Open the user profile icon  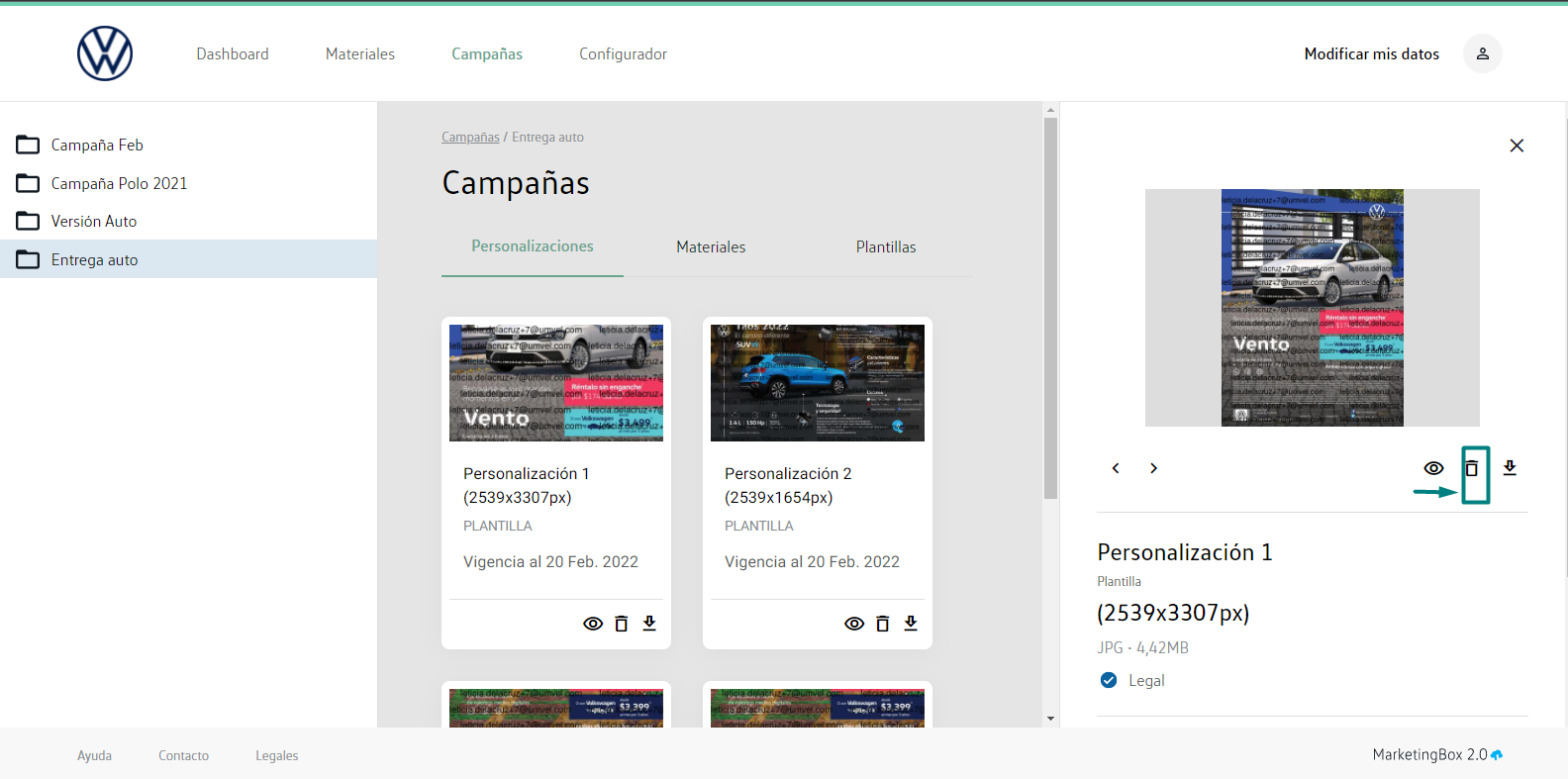tap(1483, 53)
